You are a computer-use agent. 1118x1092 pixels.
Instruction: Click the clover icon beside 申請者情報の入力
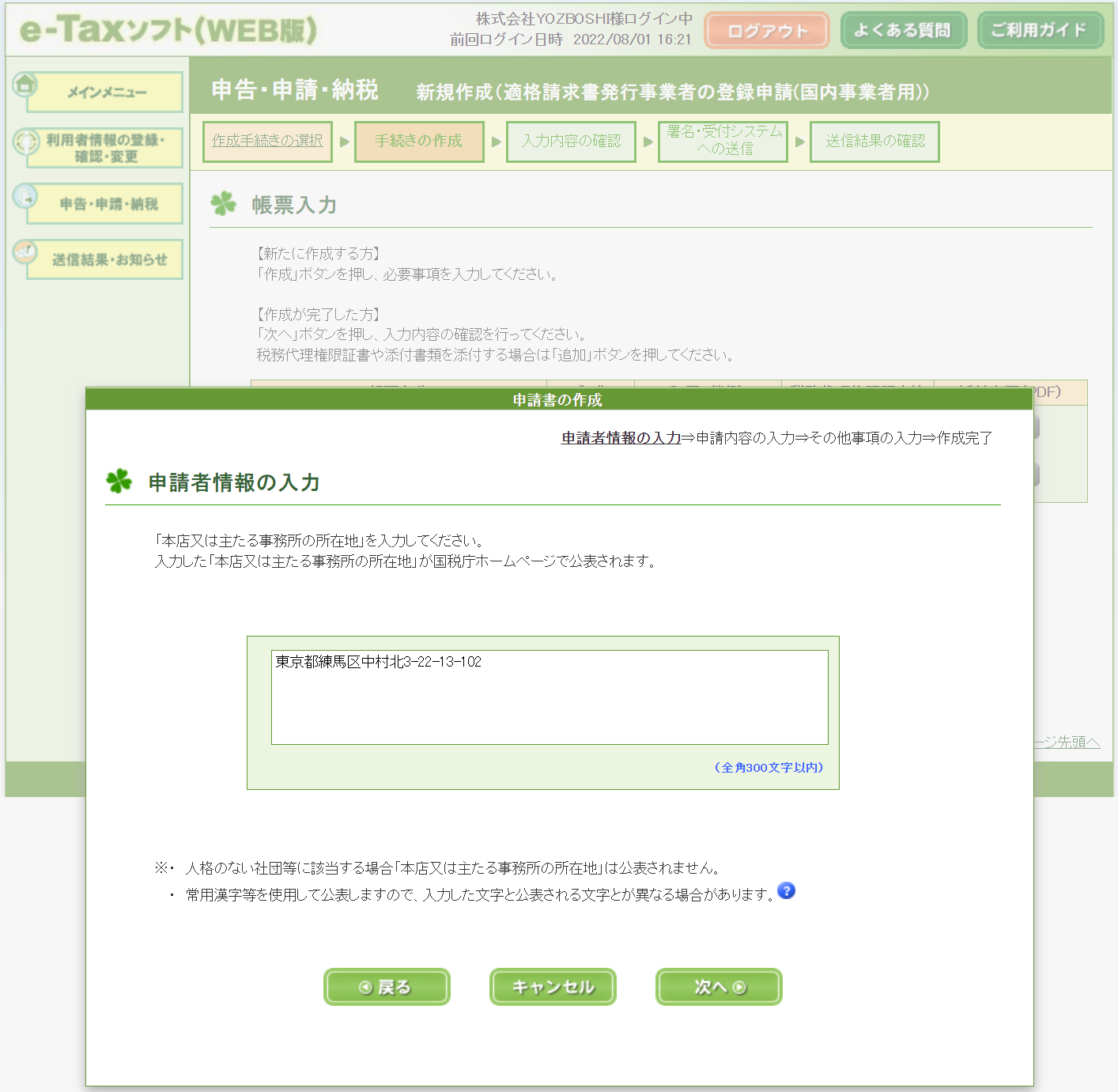[119, 481]
